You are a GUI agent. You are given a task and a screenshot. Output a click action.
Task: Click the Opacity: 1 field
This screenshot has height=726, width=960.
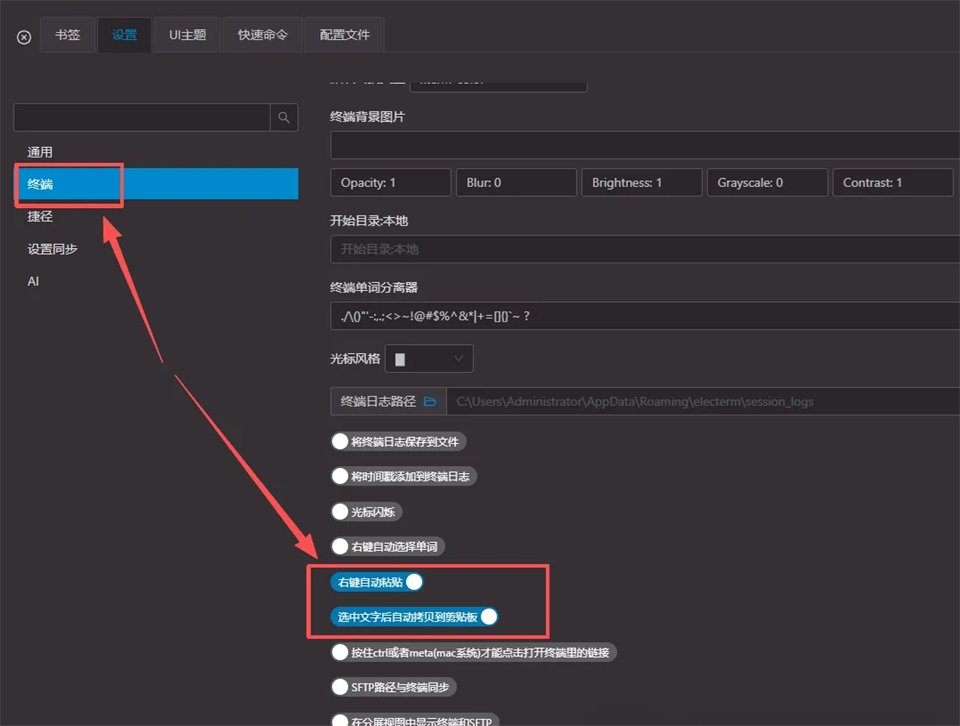pyautogui.click(x=391, y=182)
